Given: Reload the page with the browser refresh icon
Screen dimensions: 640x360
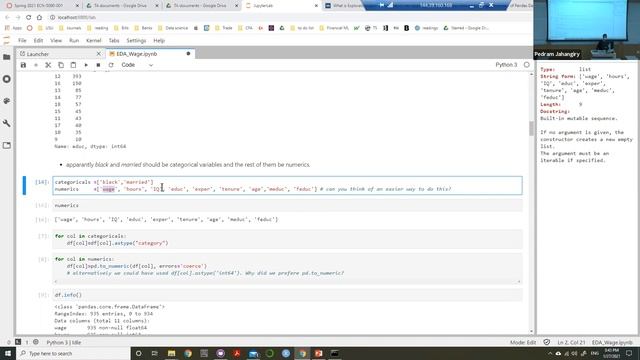Looking at the screenshot, I should coord(29,18).
